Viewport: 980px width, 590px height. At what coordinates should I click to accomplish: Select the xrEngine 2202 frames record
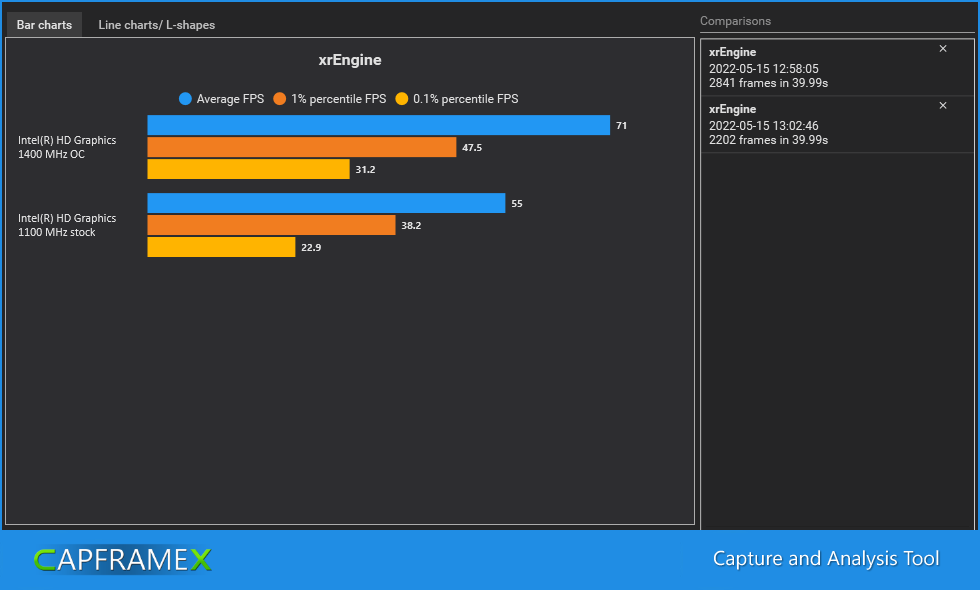[x=837, y=124]
